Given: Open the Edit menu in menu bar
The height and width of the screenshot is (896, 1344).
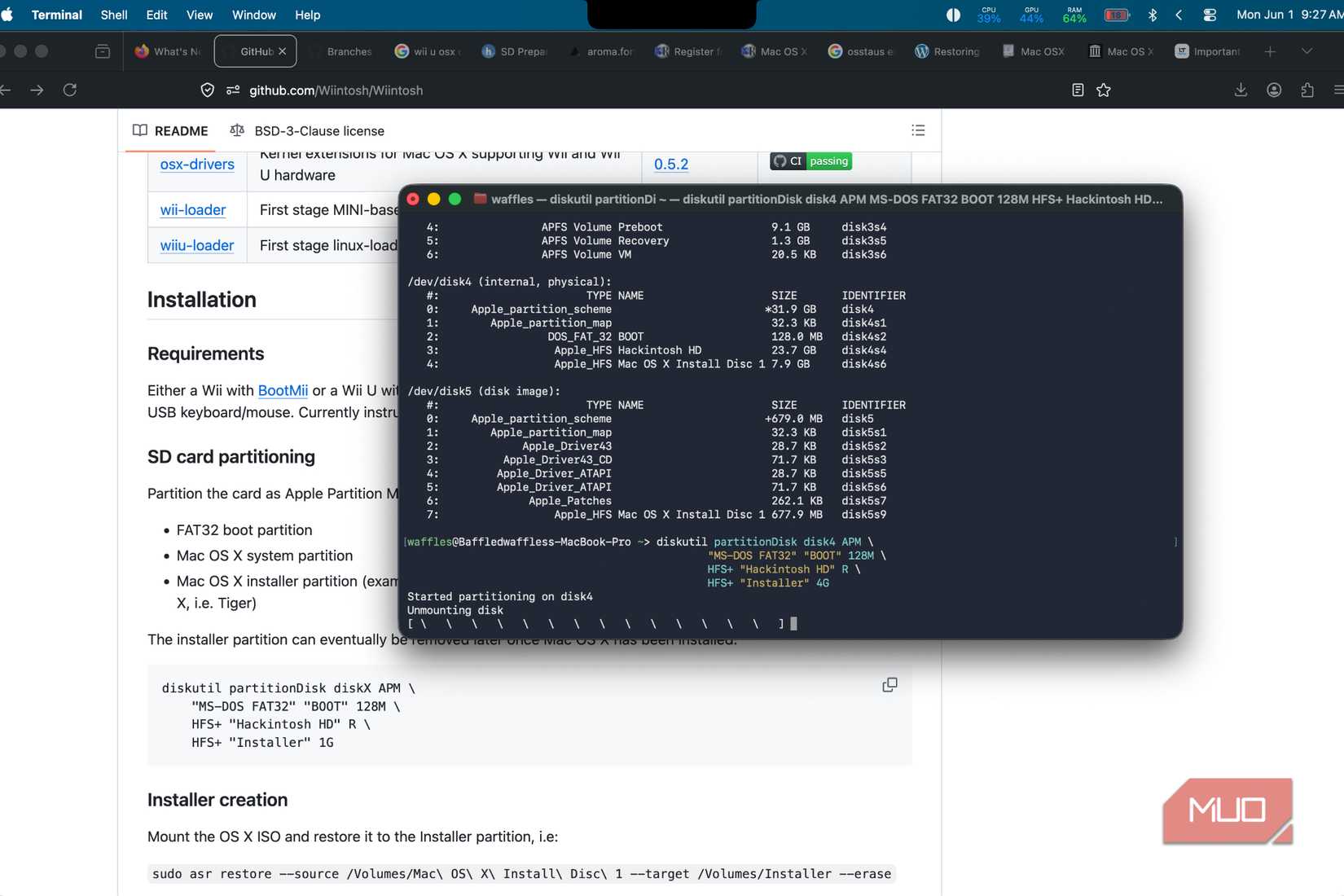Looking at the screenshot, I should pos(156,15).
